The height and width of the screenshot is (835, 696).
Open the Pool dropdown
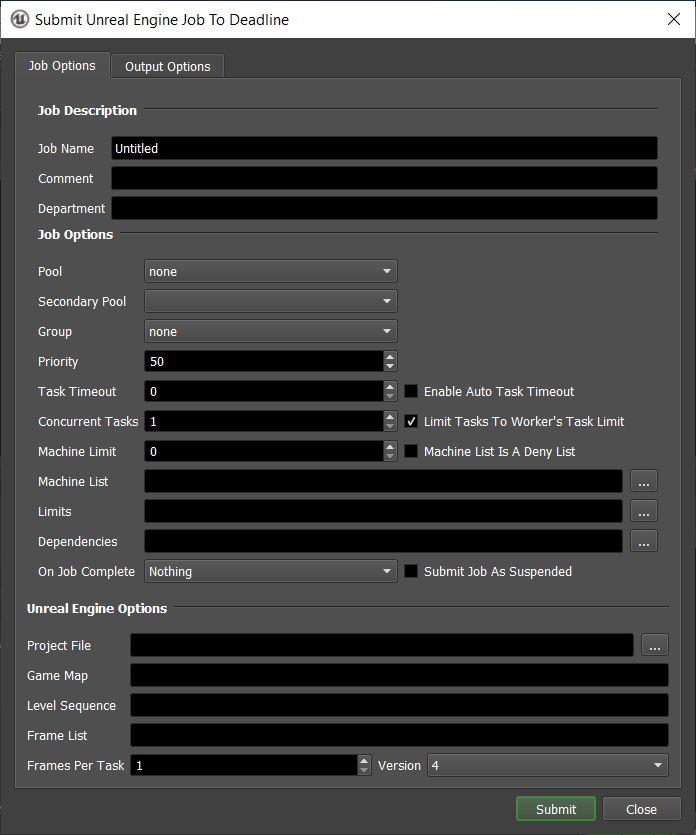[x=271, y=271]
